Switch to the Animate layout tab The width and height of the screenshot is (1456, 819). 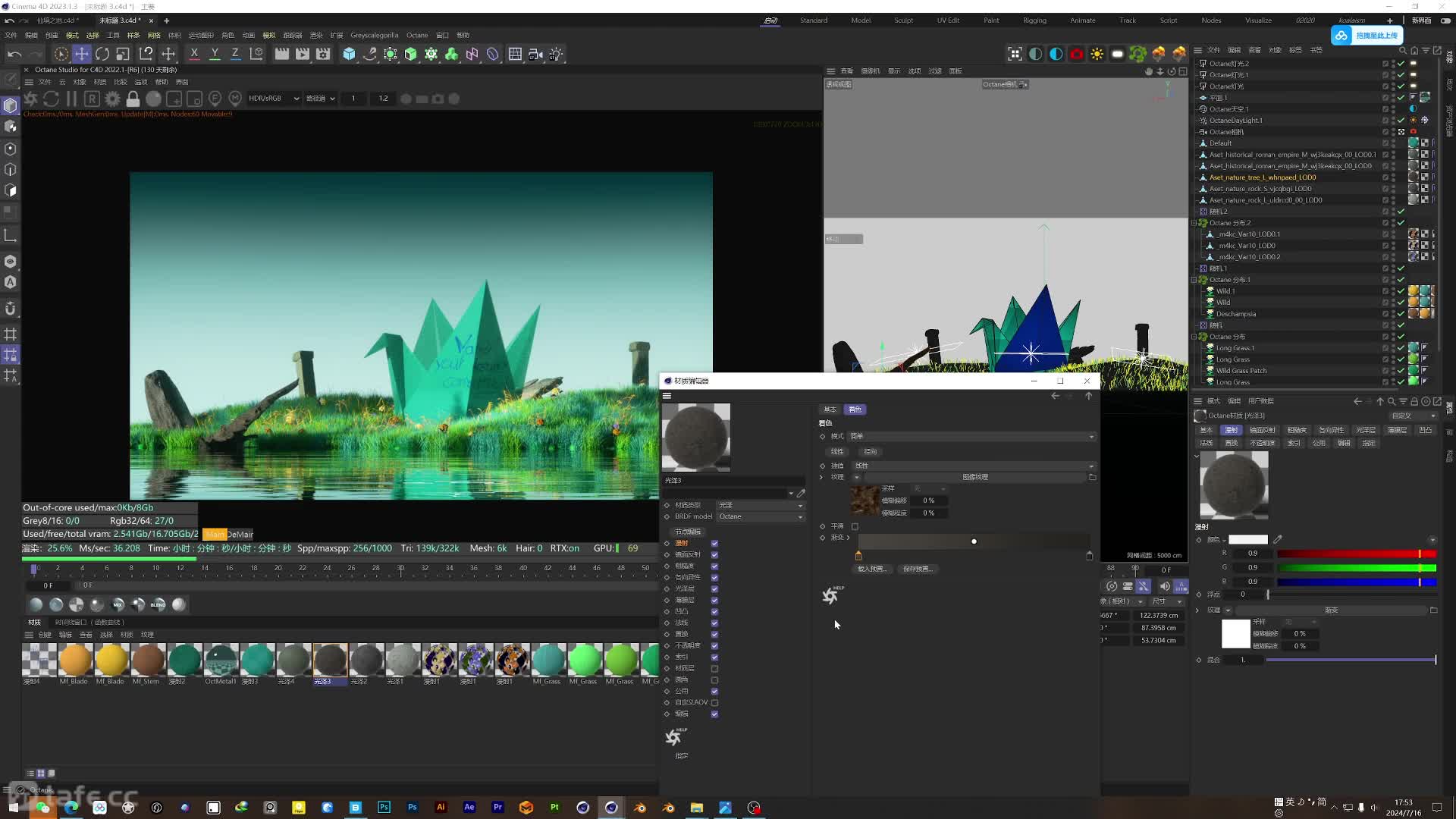coord(1082,20)
